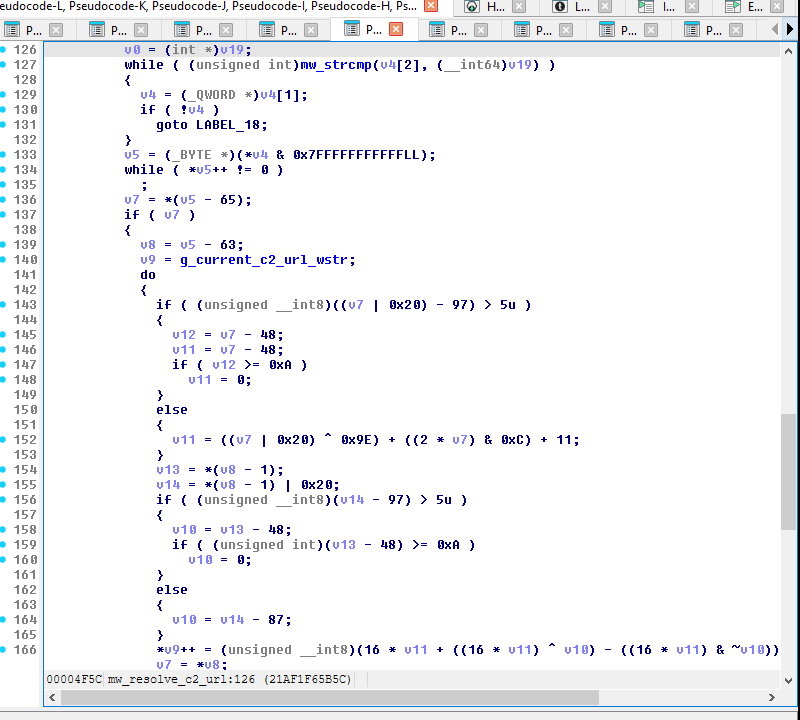Click the LABEL_18 goto target
This screenshot has height=720, width=800.
click(229, 124)
